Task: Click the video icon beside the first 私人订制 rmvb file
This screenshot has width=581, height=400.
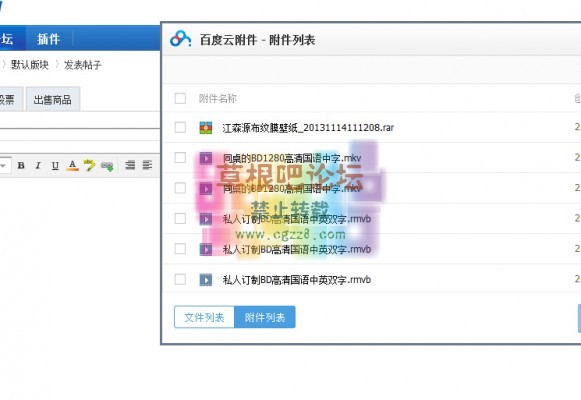Action: pos(206,219)
